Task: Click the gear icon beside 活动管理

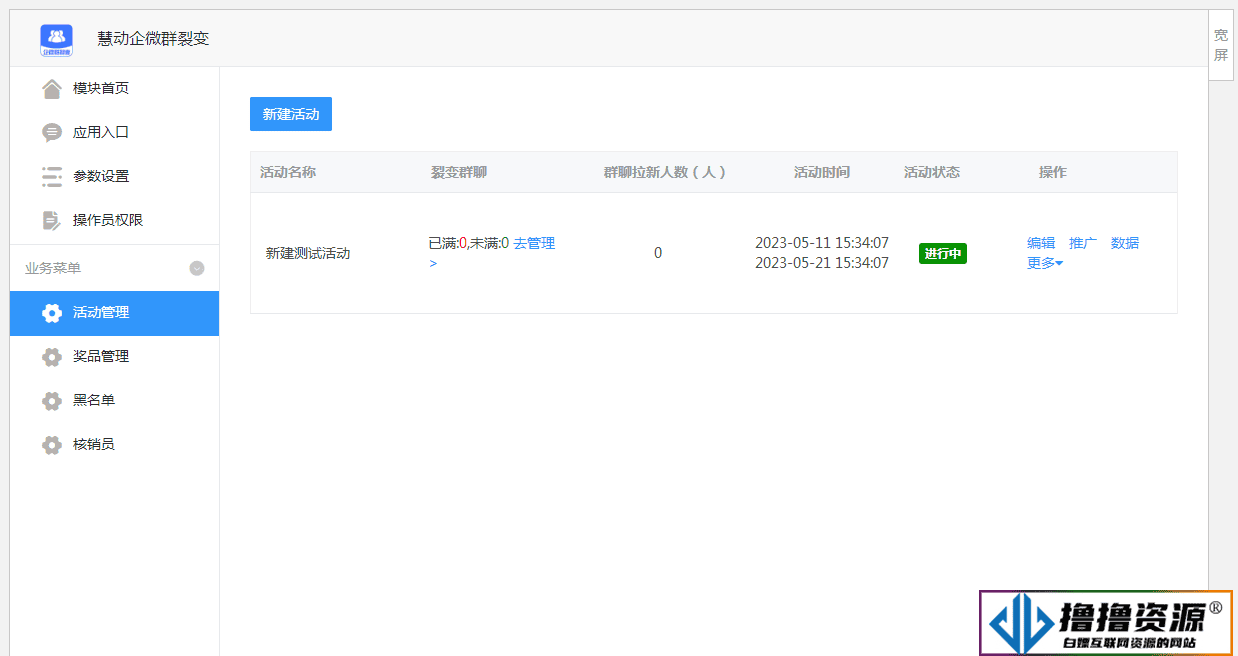Action: coord(52,313)
